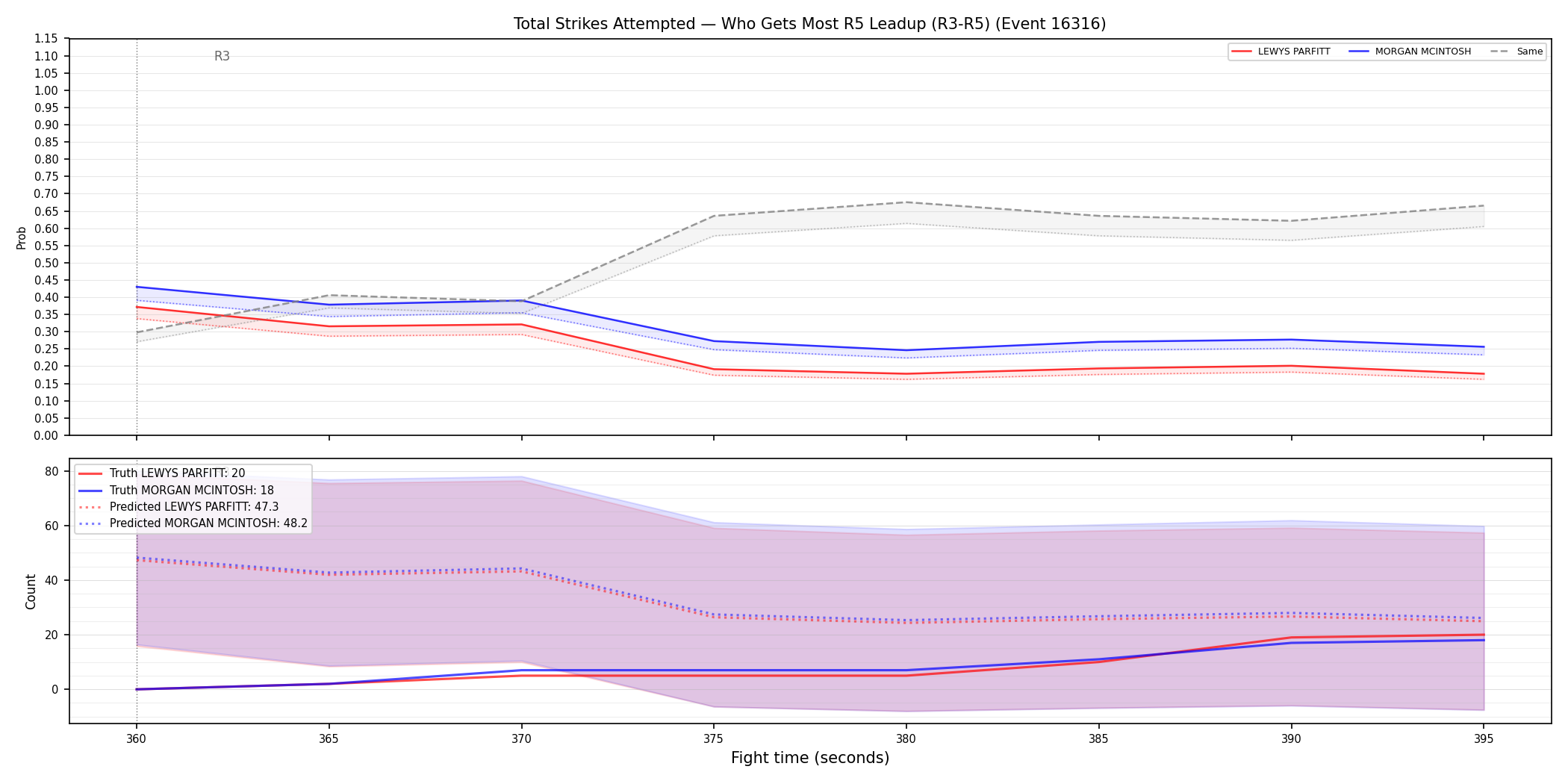Viewport: 1568px width, 784px height.
Task: Click the 365 x-axis tick label
Action: point(329,738)
